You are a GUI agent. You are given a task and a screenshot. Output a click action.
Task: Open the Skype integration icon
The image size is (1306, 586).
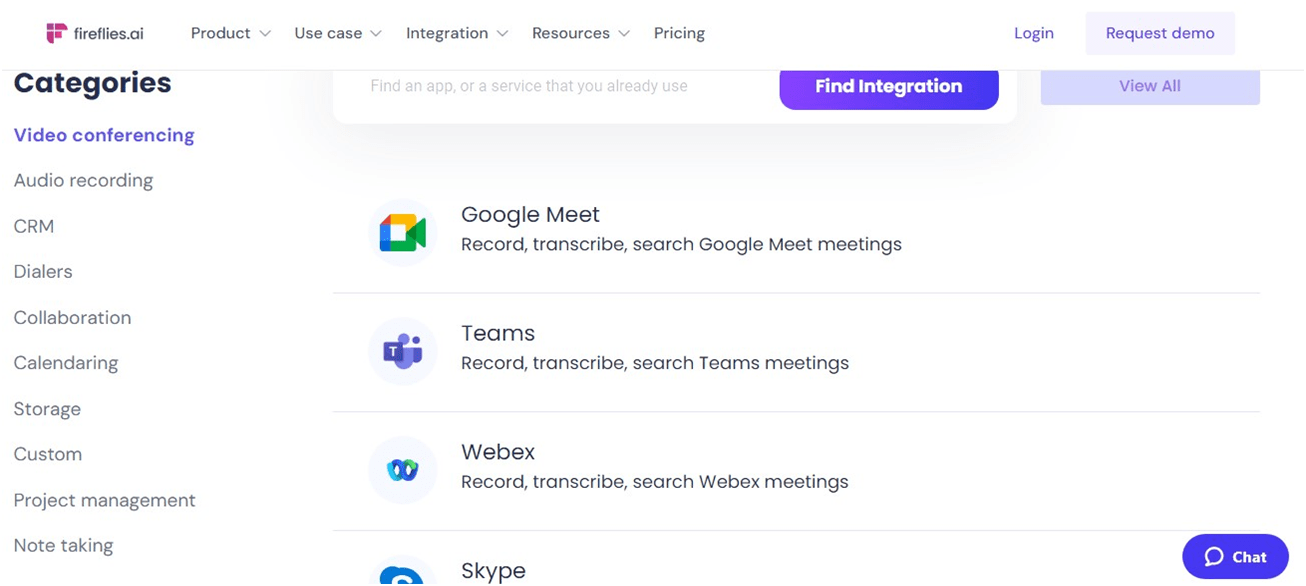(402, 572)
